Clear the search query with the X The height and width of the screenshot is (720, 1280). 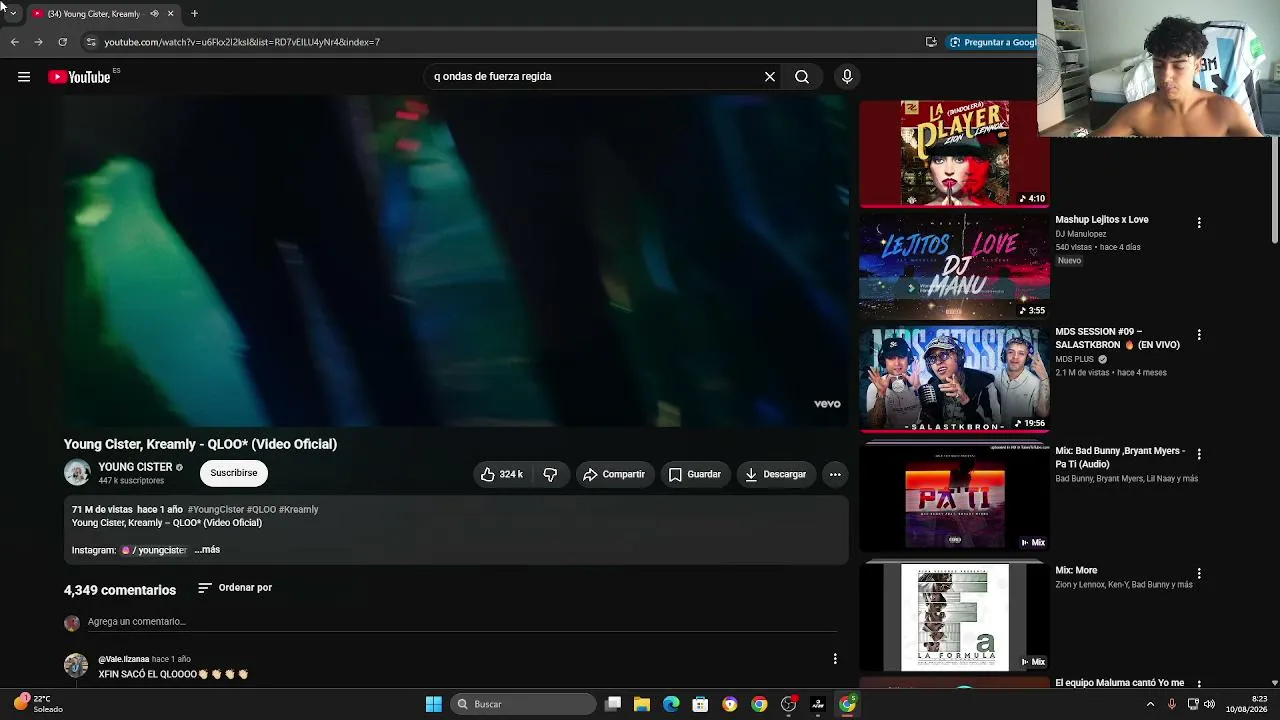point(770,77)
